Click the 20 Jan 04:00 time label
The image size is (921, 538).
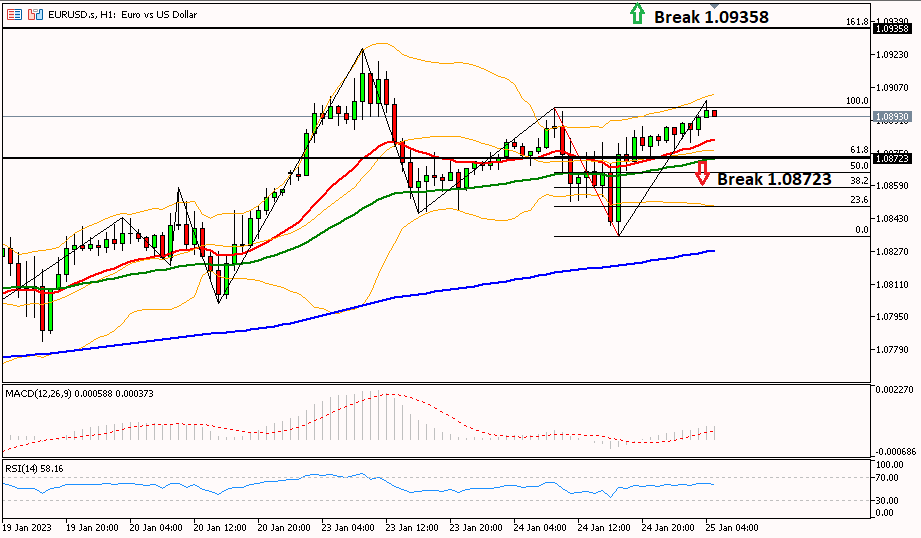(156, 527)
